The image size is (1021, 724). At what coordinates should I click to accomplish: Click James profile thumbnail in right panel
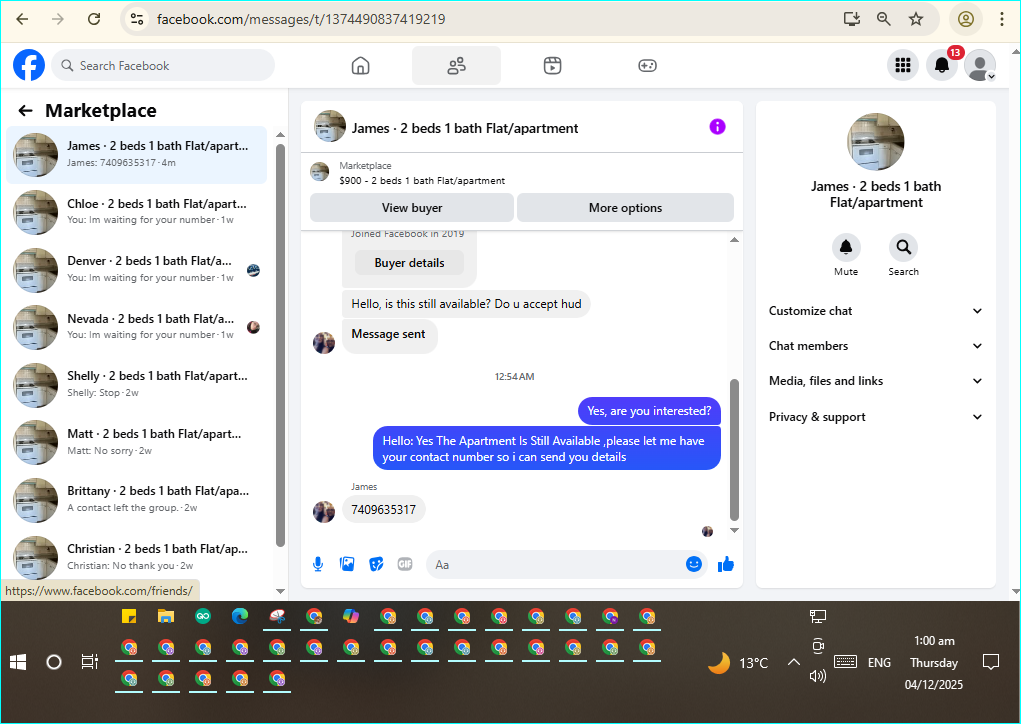pyautogui.click(x=875, y=142)
